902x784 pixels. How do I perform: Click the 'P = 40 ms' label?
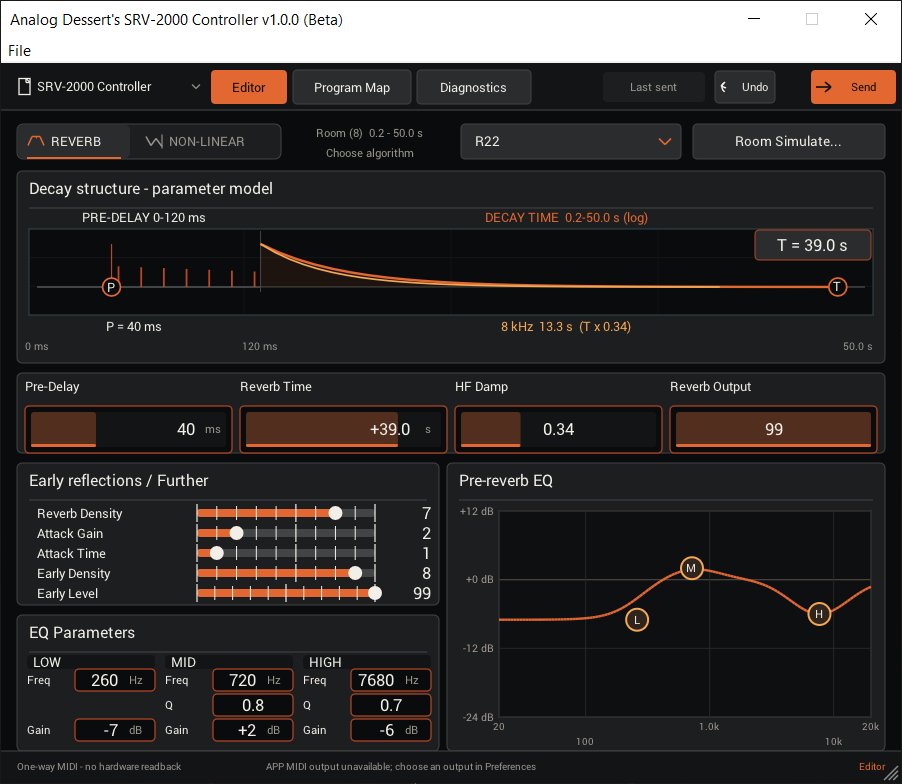pos(133,327)
